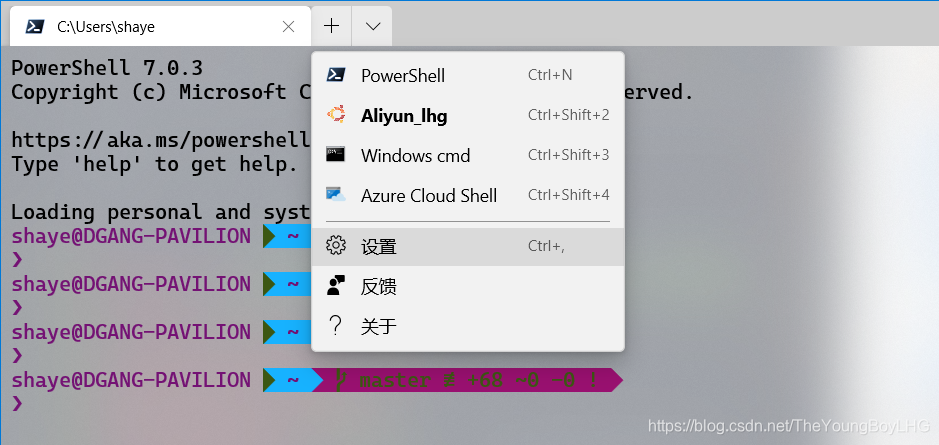This screenshot has height=445, width=939.
Task: Select the C:\Users\shaye tab
Action: 160,26
